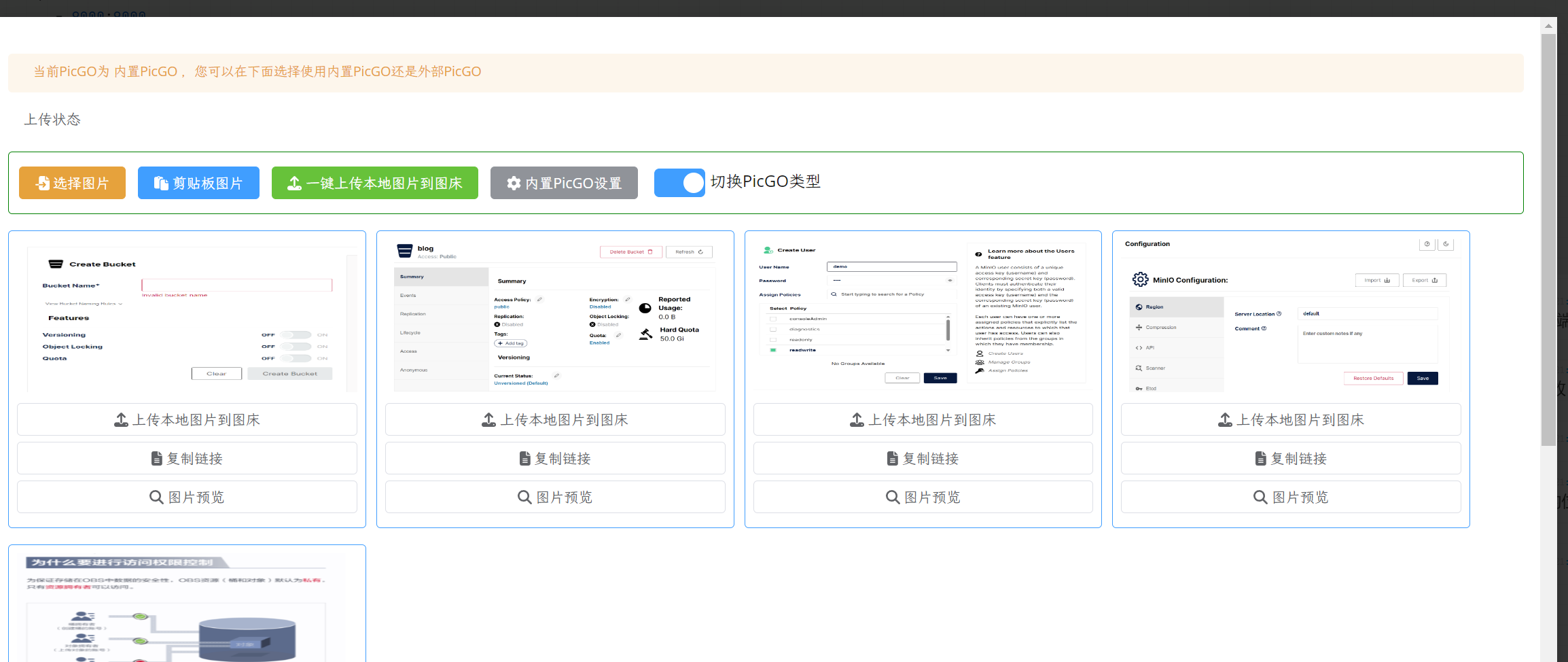This screenshot has height=662, width=1568.
Task: Upload the Create Bucket image via 上传本地图片到图床
Action: pyautogui.click(x=187, y=419)
